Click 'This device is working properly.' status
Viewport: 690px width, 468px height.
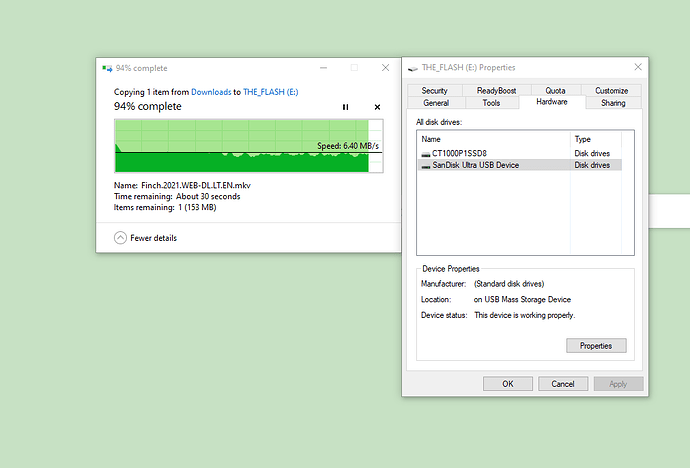point(525,315)
